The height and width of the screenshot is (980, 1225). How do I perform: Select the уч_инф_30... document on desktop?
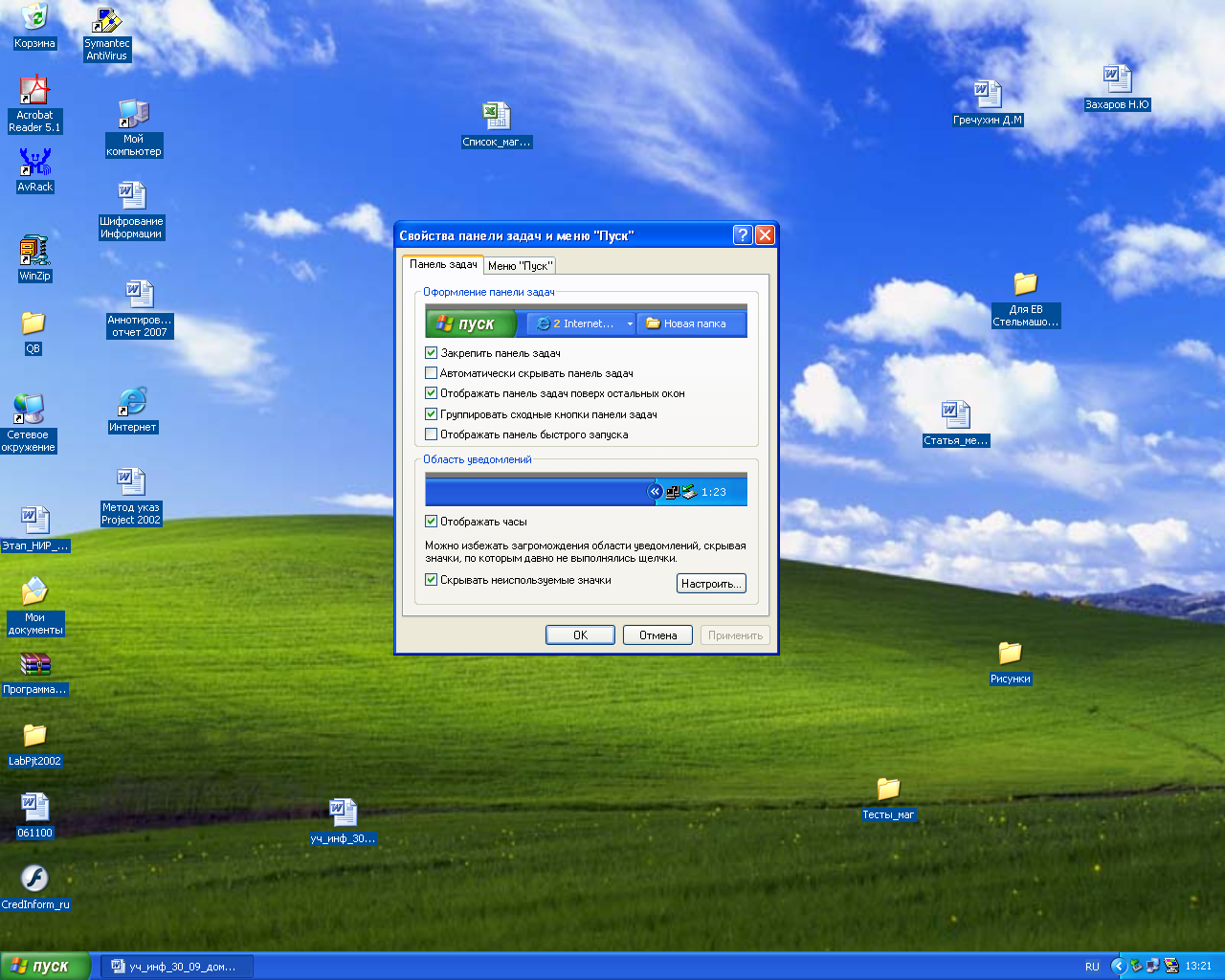[x=343, y=822]
